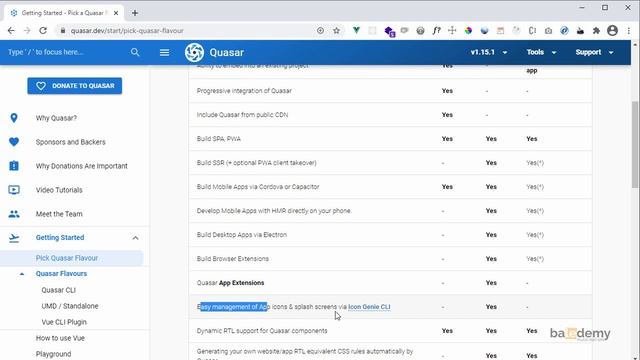This screenshot has height=360, width=640.
Task: Click the crosshair move extension icon
Action: (x=452, y=31)
